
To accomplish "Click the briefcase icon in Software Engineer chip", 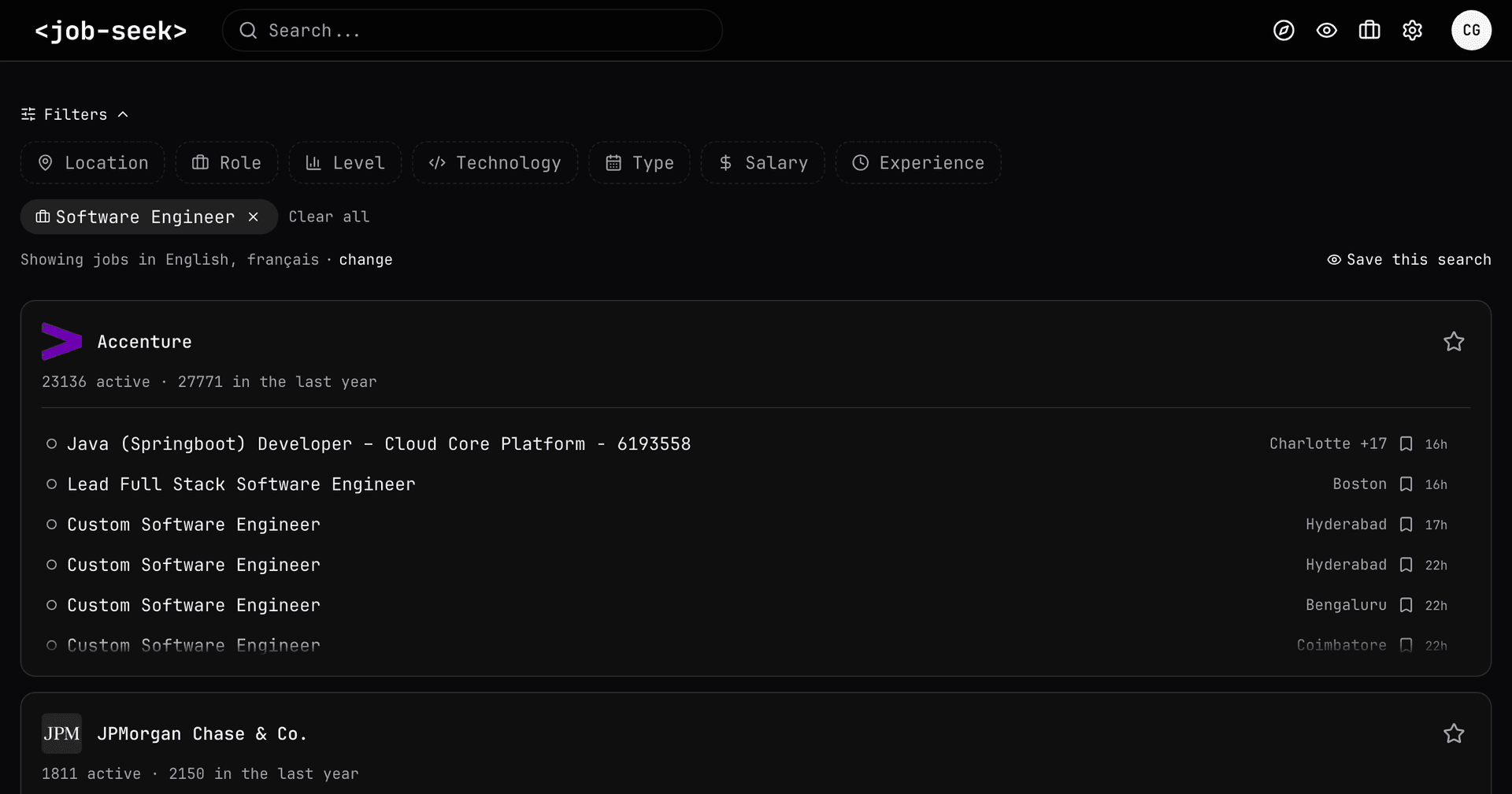I will (43, 217).
